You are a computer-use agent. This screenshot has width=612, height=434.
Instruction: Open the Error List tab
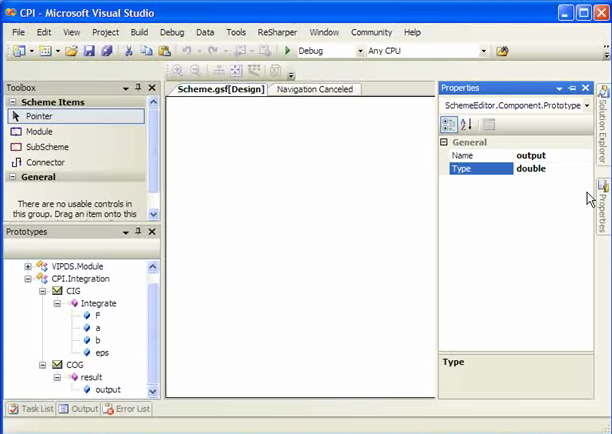pyautogui.click(x=127, y=409)
